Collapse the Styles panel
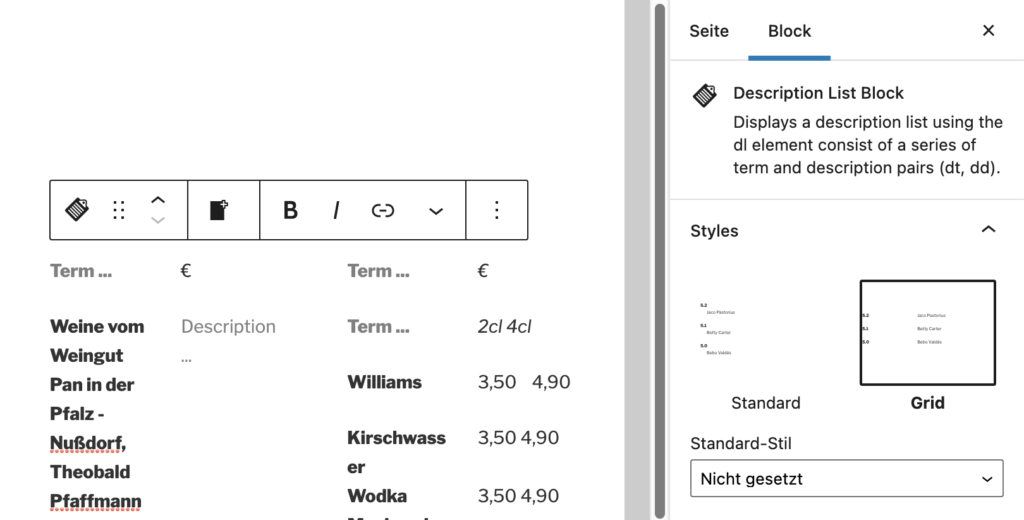Viewport: 1024px width, 520px height. pos(989,229)
